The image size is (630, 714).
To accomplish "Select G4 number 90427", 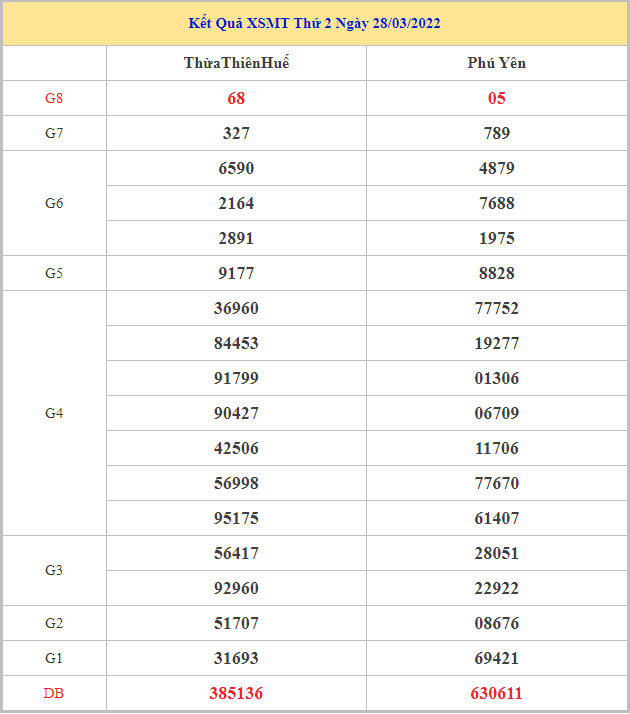I will [236, 413].
